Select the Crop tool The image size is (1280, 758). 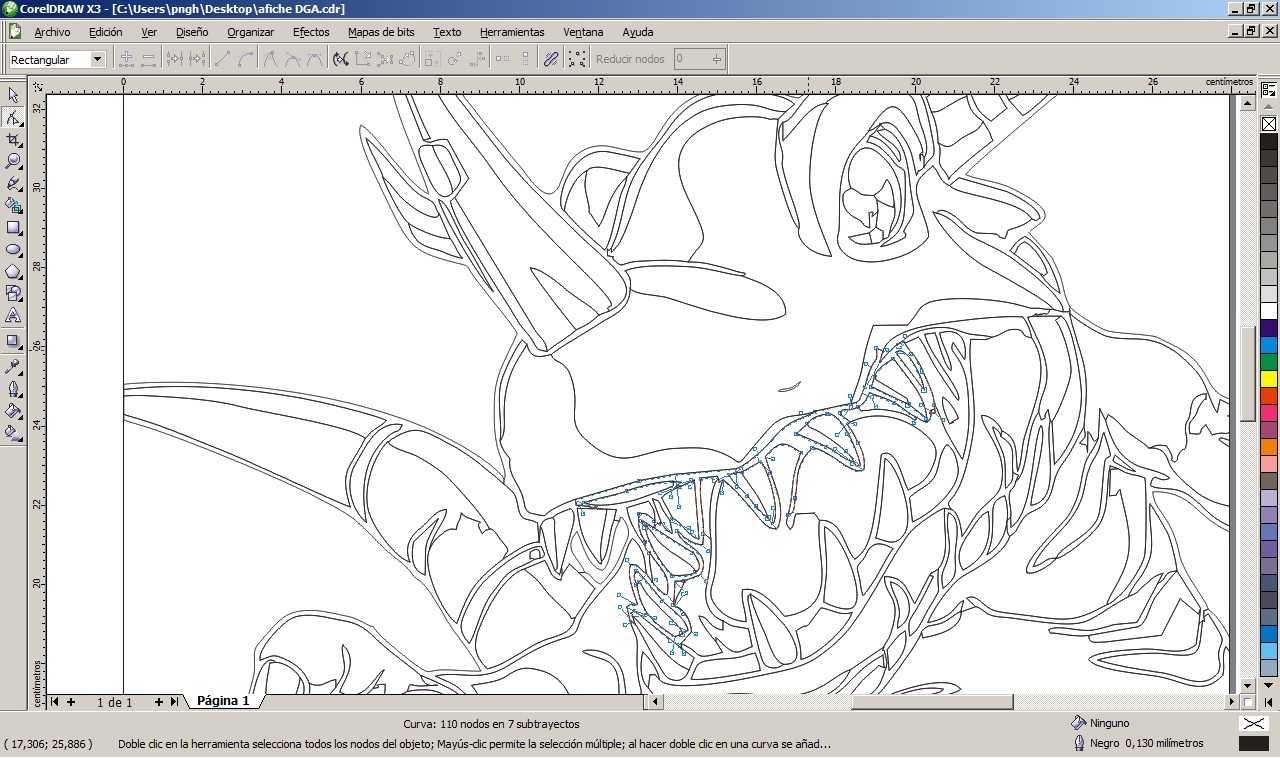[13, 139]
